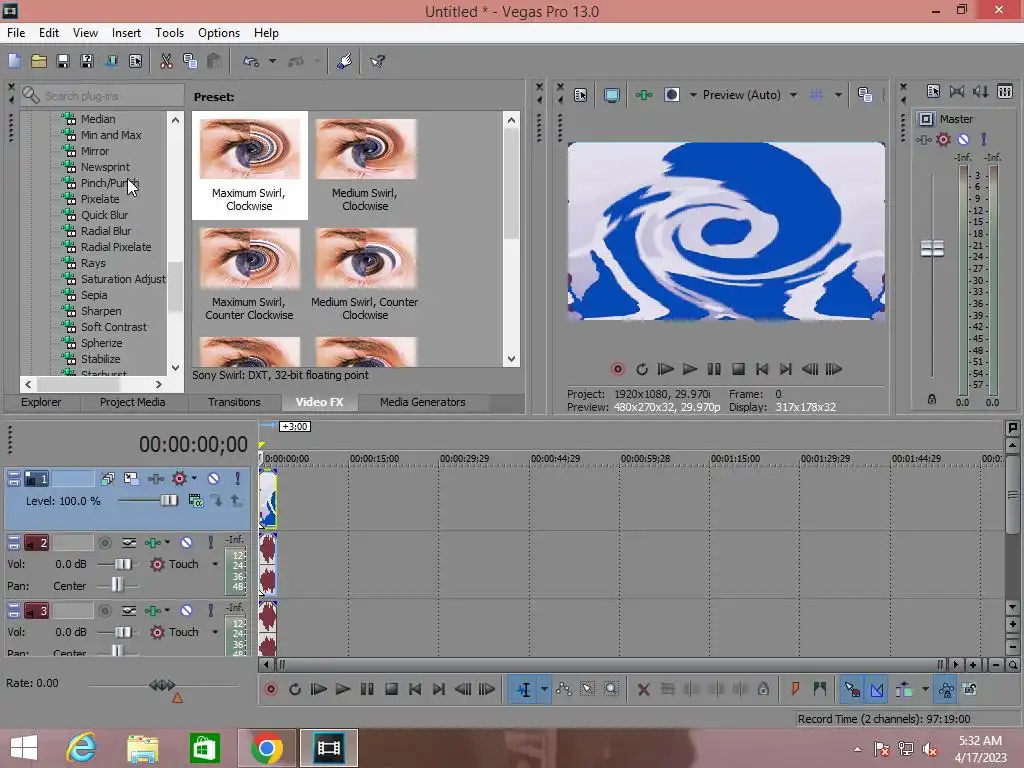Switch to the Transitions tab
Image resolution: width=1024 pixels, height=768 pixels.
[234, 402]
